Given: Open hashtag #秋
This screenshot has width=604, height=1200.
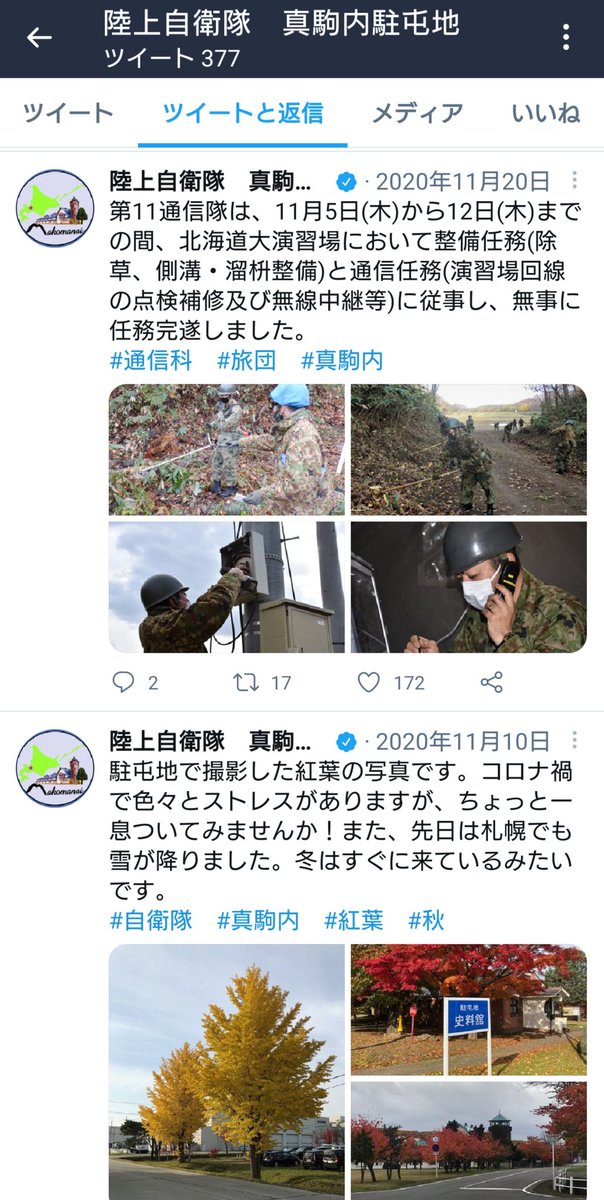Looking at the screenshot, I should coord(426,920).
